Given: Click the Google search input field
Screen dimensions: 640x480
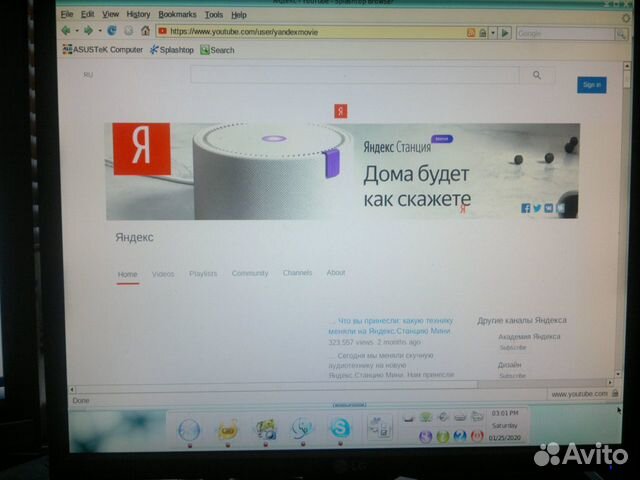Looking at the screenshot, I should (x=565, y=34).
